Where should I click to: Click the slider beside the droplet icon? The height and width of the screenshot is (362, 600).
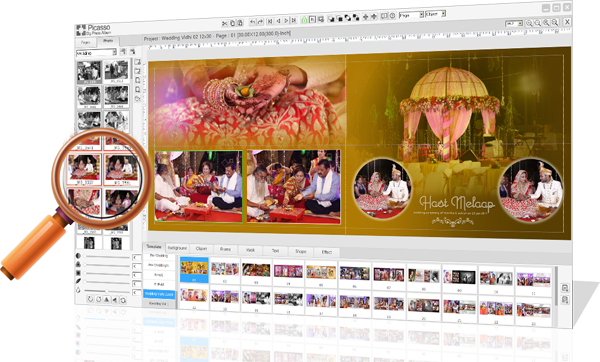tap(107, 291)
